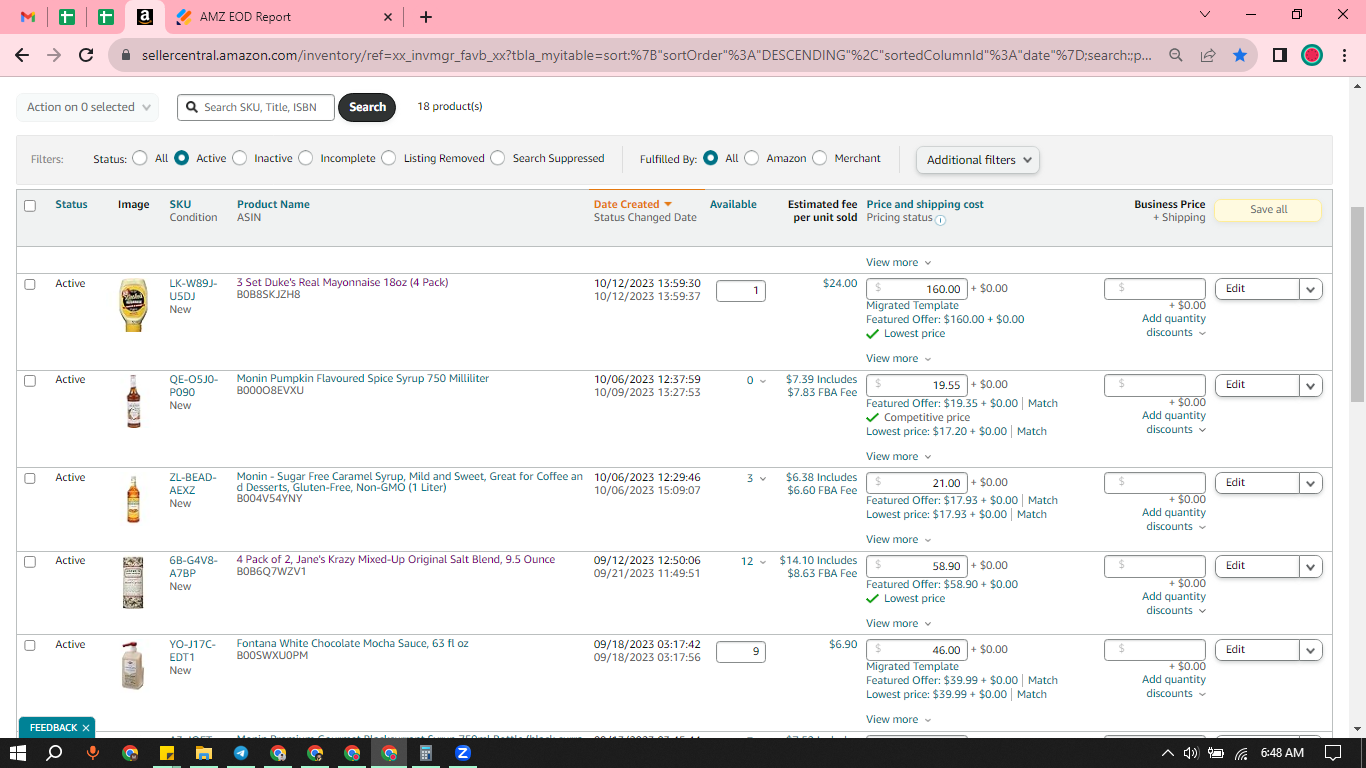The height and width of the screenshot is (768, 1366).
Task: Click the Duke's Mayonnaise product thumbnail
Action: tap(133, 305)
